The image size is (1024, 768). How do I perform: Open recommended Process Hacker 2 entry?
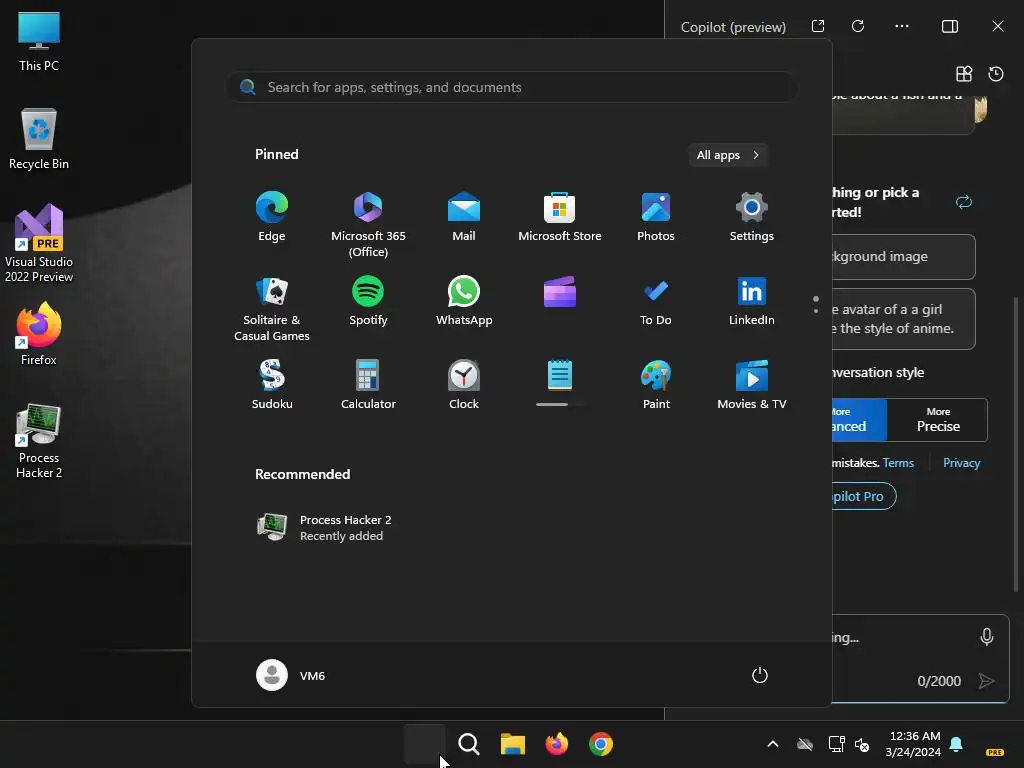point(325,528)
